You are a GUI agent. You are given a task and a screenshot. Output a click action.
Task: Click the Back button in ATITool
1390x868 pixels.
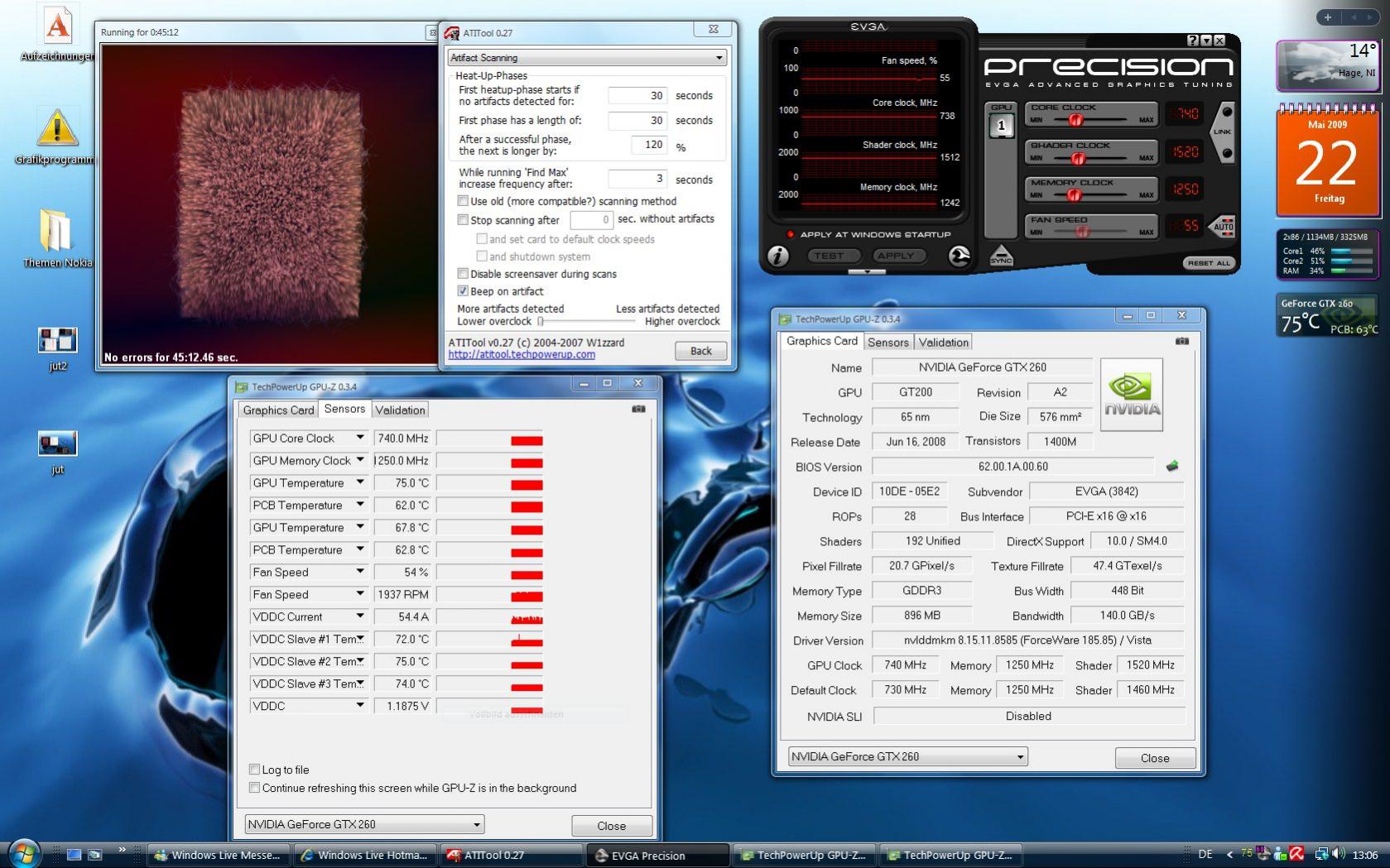point(700,351)
